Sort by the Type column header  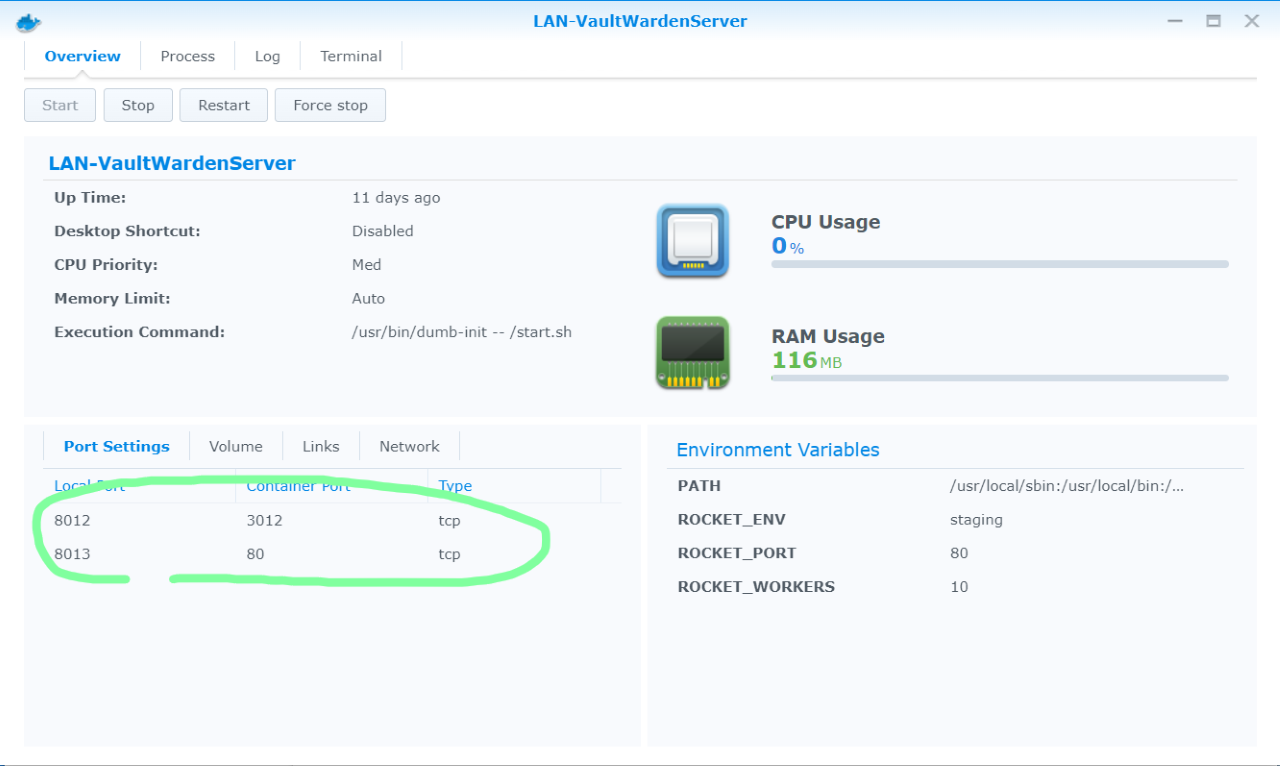click(x=455, y=486)
